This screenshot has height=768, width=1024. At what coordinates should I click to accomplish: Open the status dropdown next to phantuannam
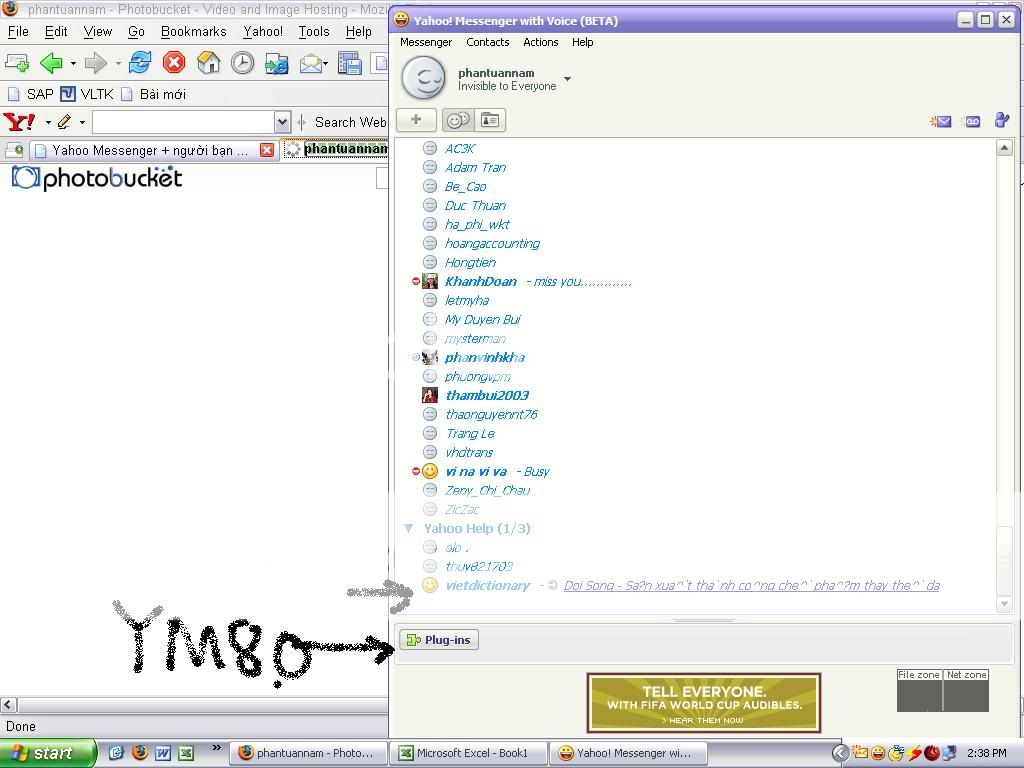click(568, 79)
